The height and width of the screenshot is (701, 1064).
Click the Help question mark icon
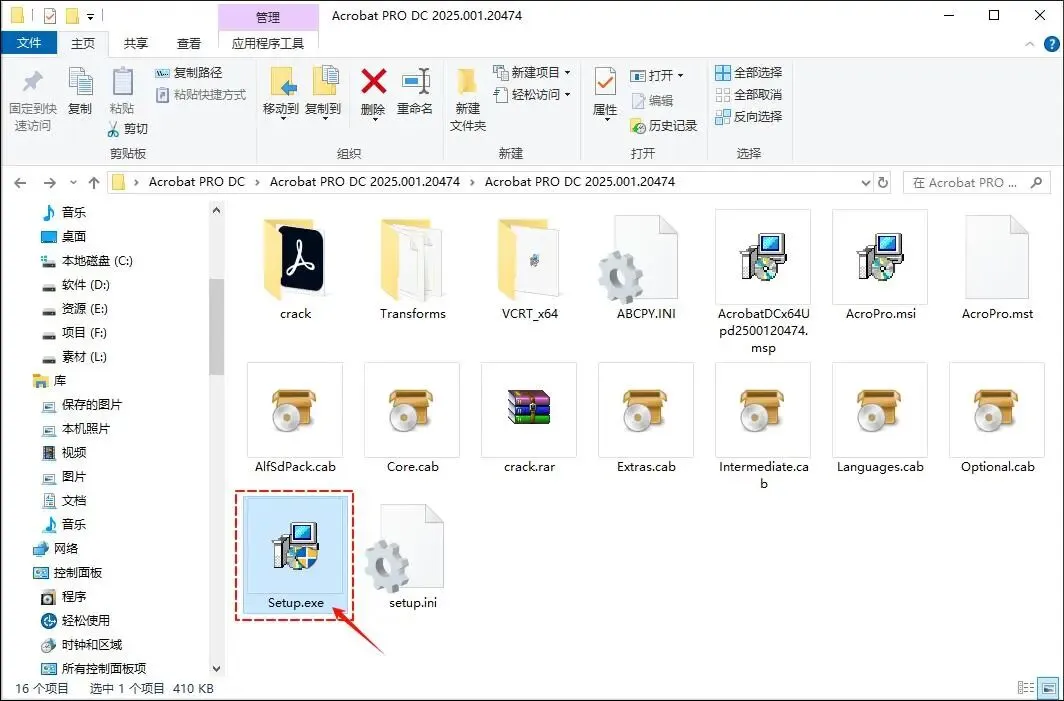pyautogui.click(x=1051, y=44)
